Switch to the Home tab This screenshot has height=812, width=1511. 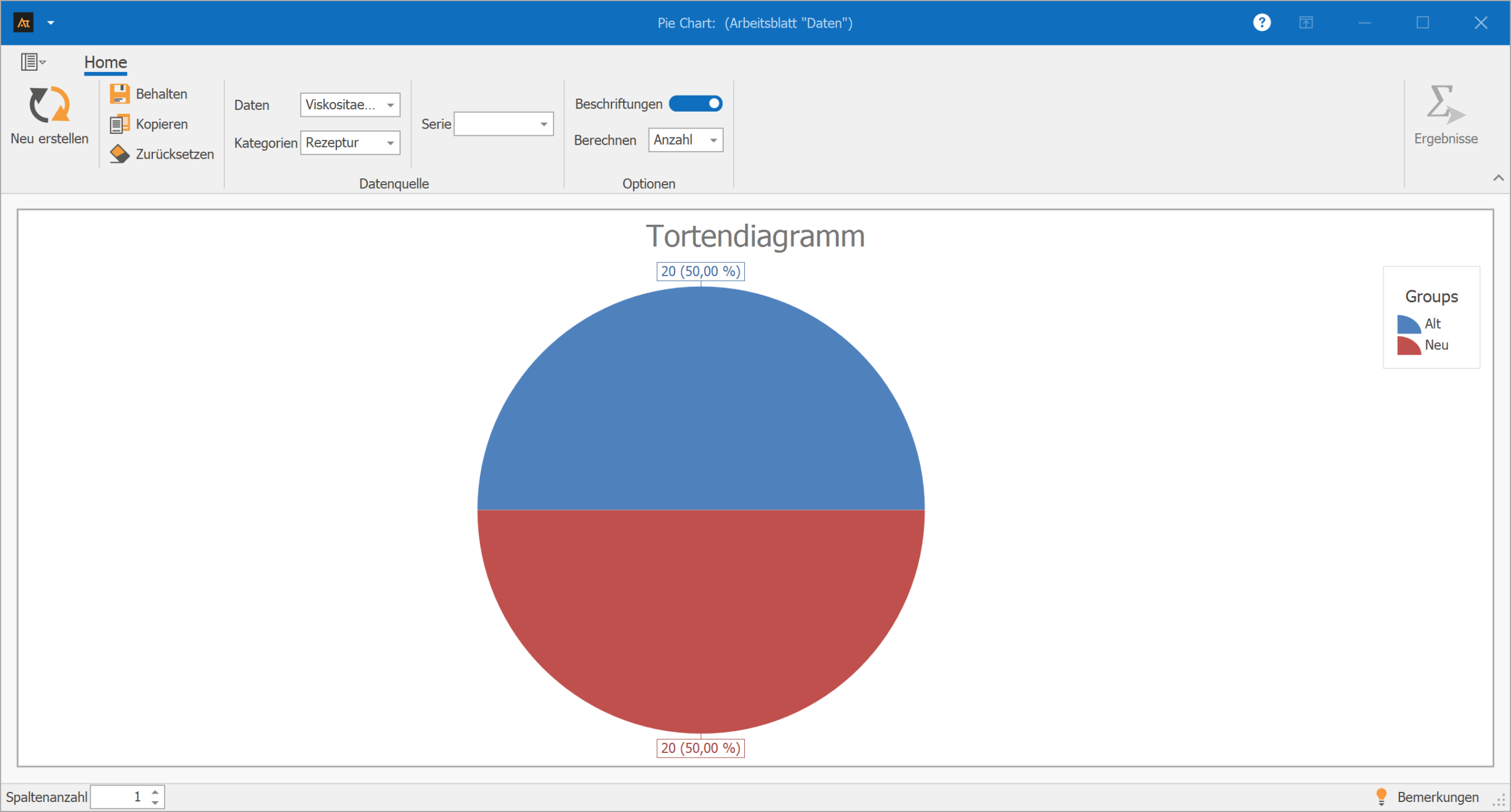(x=106, y=62)
